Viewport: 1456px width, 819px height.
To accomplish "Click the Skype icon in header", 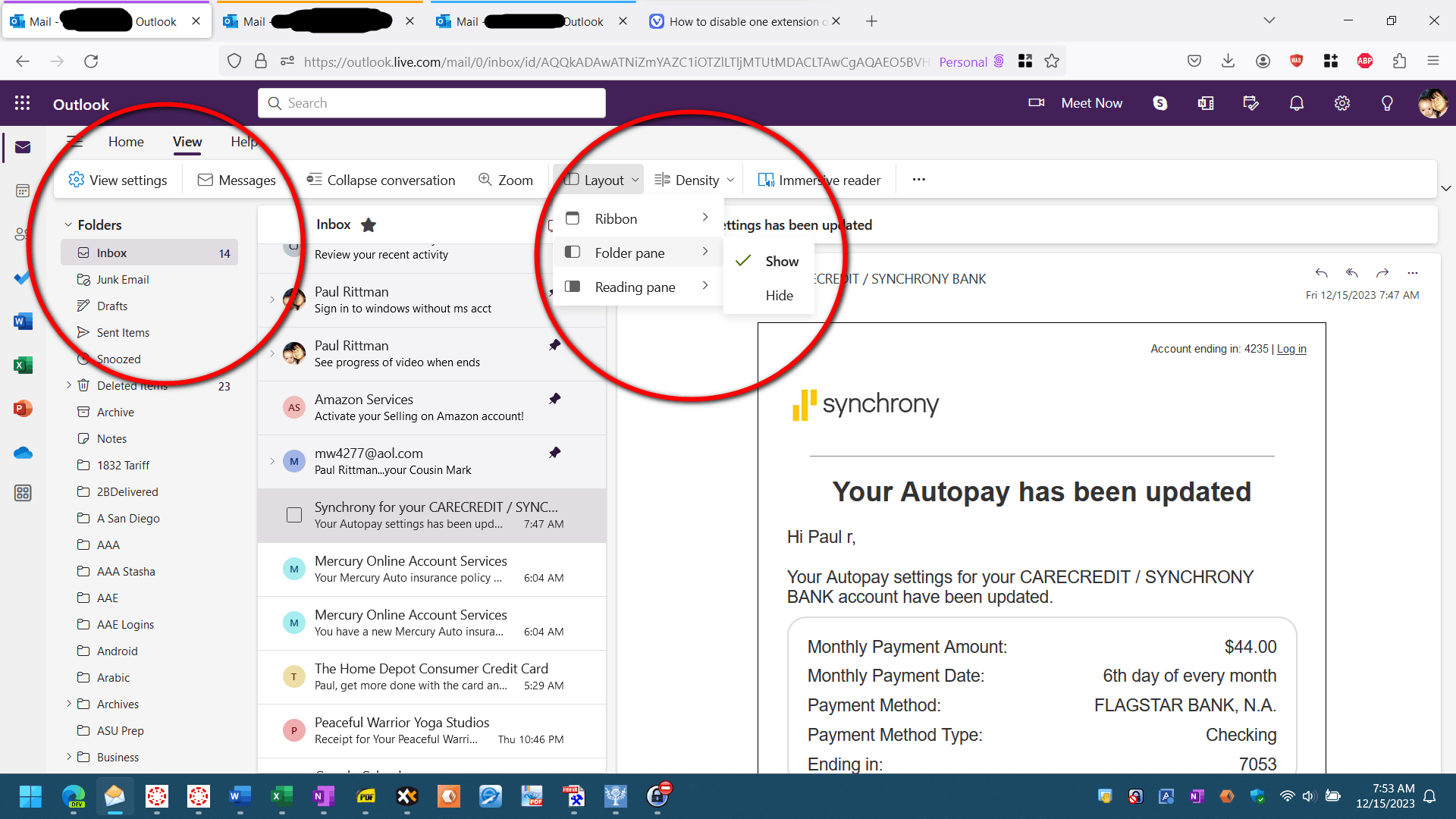I will pyautogui.click(x=1160, y=103).
